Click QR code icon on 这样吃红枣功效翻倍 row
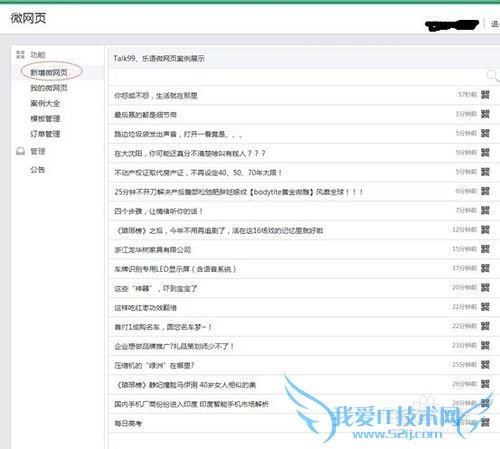Image resolution: width=500 pixels, height=449 pixels. click(485, 307)
